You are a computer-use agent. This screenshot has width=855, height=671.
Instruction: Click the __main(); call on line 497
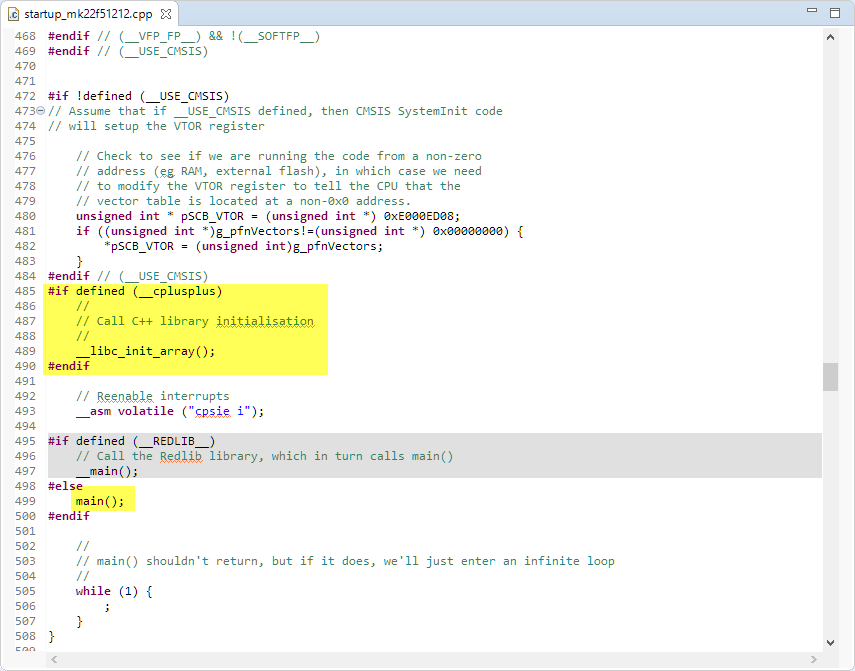click(107, 471)
